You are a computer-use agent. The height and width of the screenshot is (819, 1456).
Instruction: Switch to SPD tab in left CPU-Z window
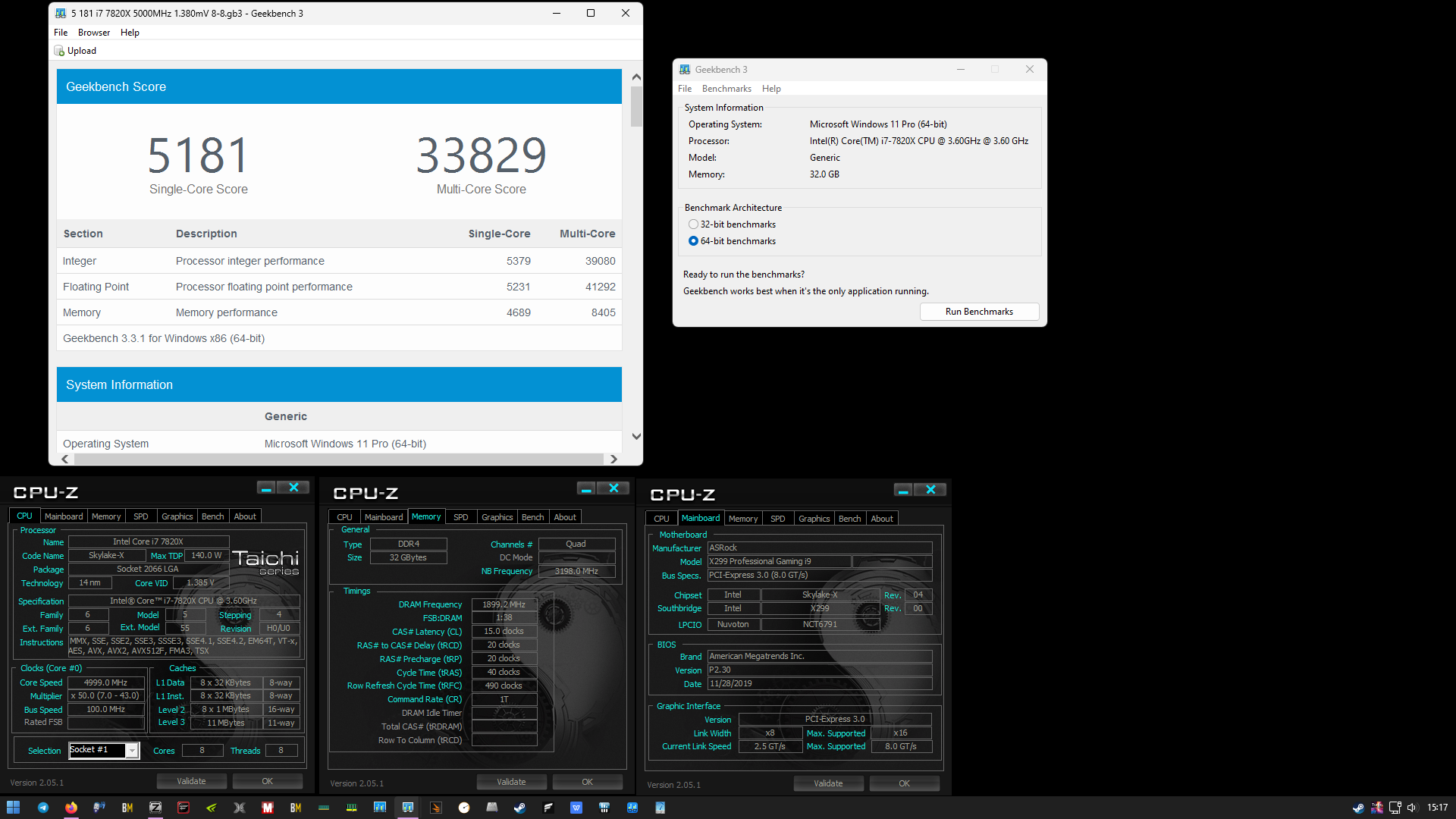(141, 516)
